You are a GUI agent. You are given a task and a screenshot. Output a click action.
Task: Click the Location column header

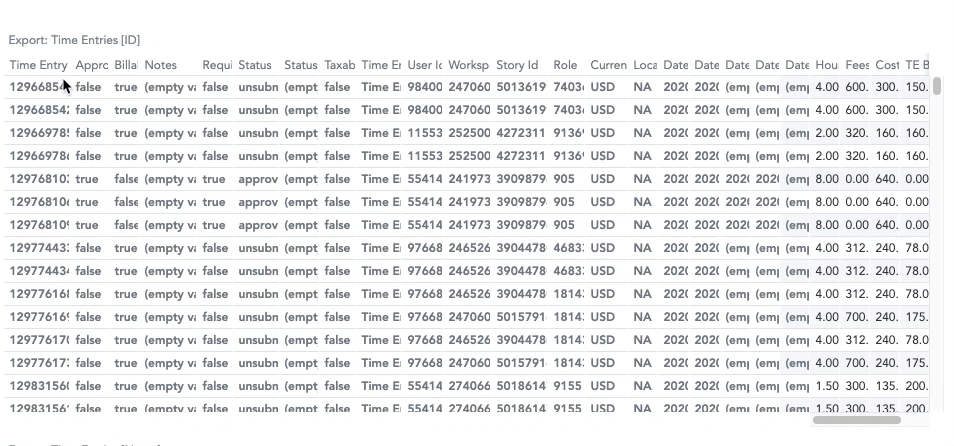tap(645, 65)
